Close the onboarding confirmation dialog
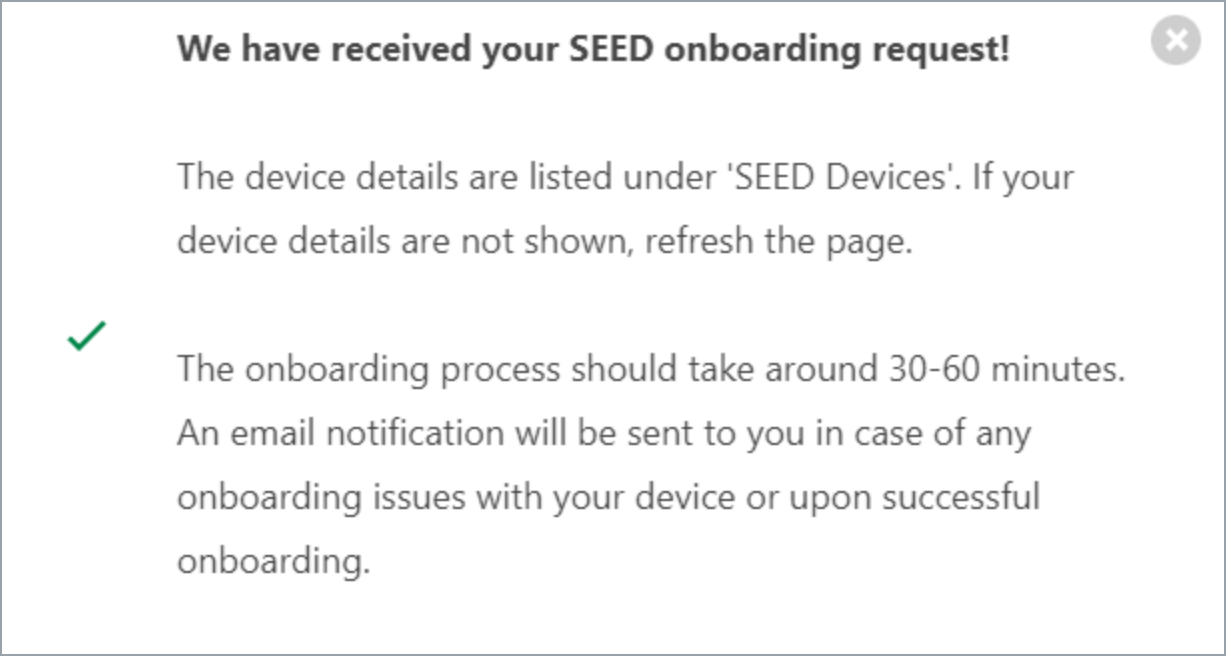The image size is (1226, 656). [1174, 40]
